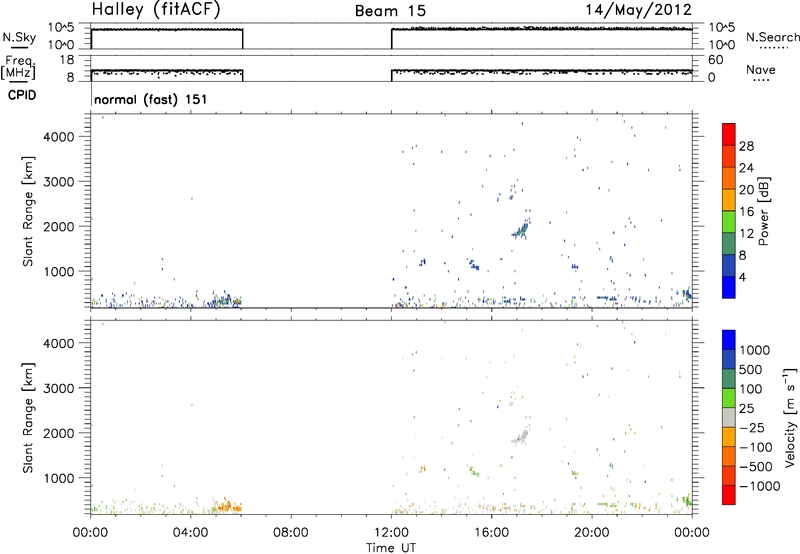This screenshot has height=554, width=800.
Task: Click the "2000" tick of the velocity panel
Action: pyautogui.click(x=59, y=433)
